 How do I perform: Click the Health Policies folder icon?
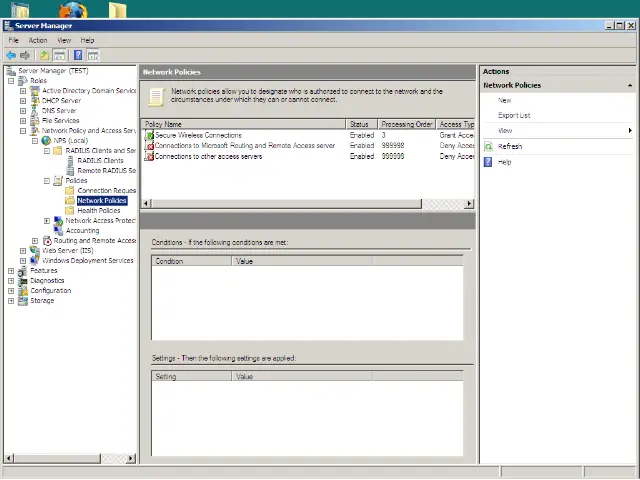tap(70, 211)
